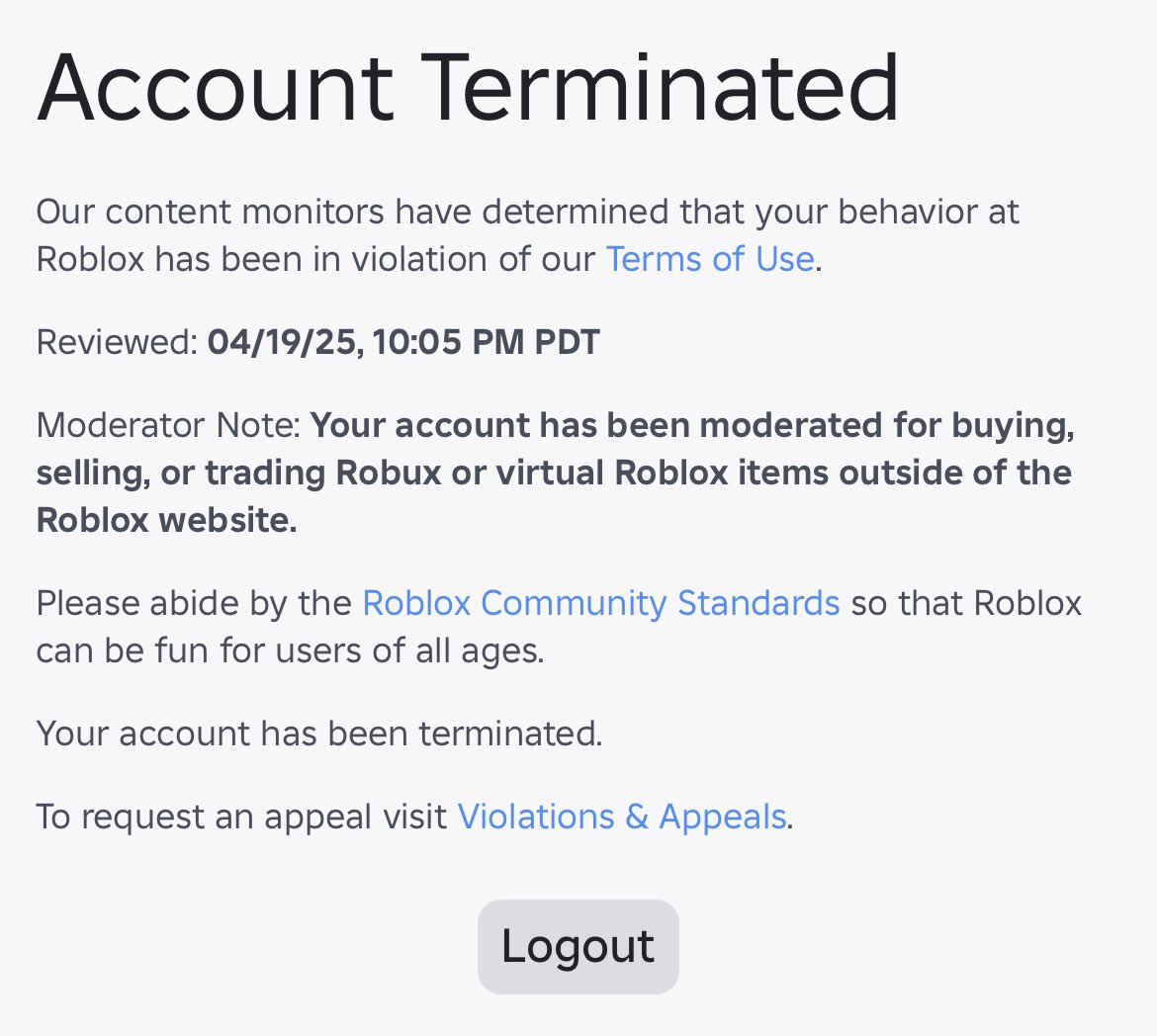The image size is (1157, 1036).
Task: Click the 'Our content monitors have determined' line
Action: pos(528,213)
